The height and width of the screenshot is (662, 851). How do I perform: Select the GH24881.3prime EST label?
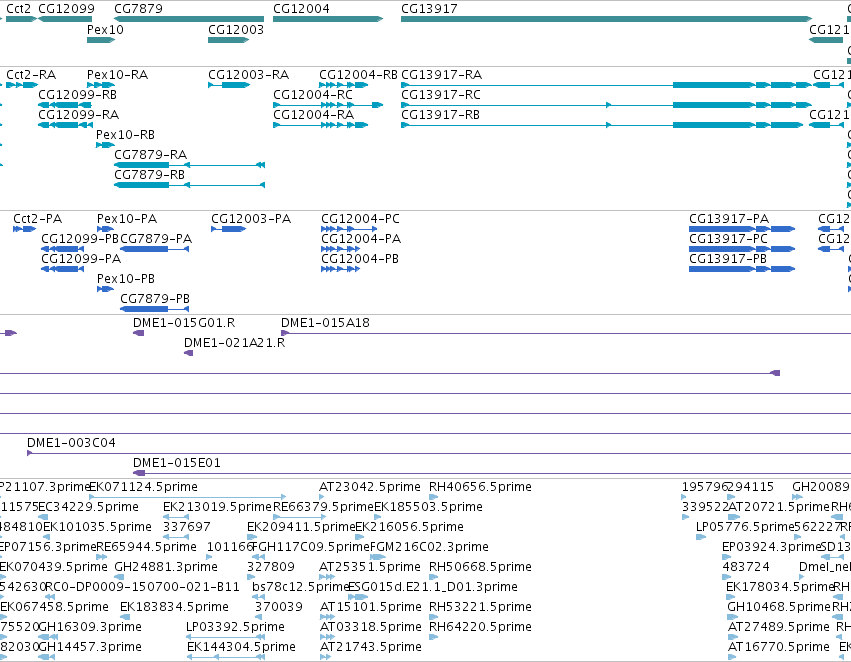[166, 567]
